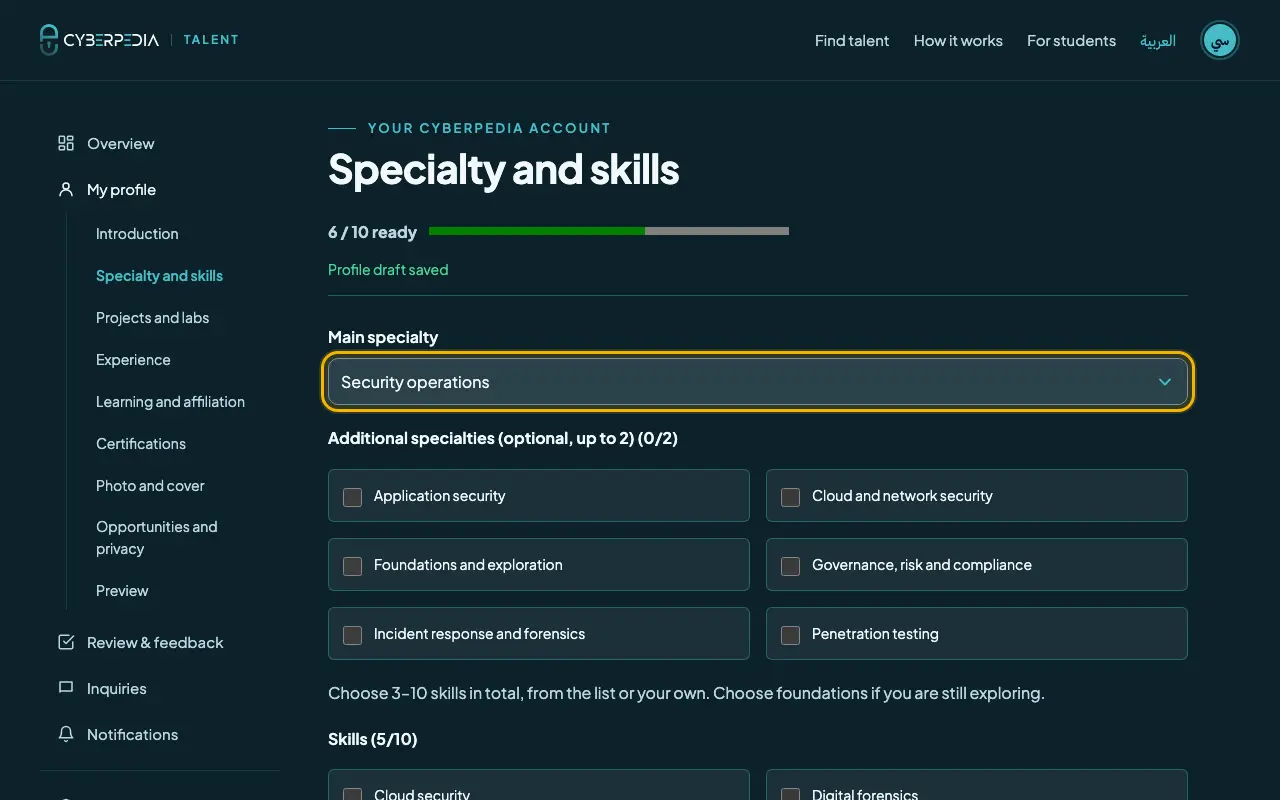Click the Review & feedback checkmark icon
This screenshot has width=1280, height=800.
[x=66, y=642]
